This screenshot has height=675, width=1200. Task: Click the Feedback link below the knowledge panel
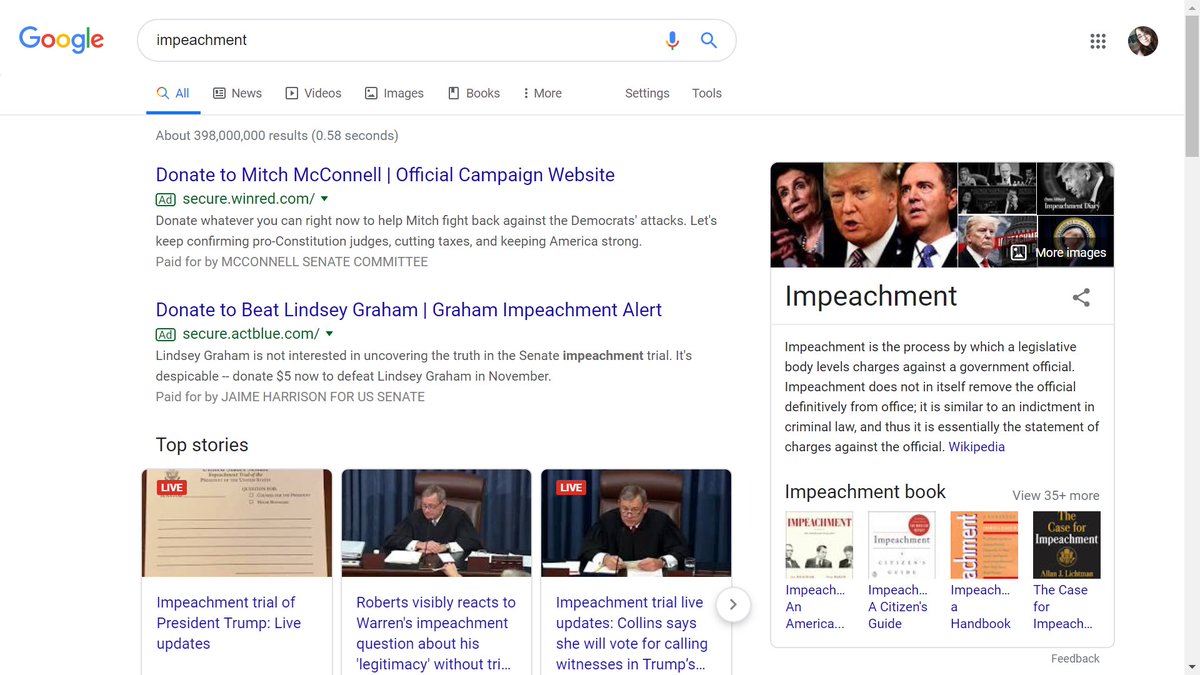(x=1075, y=658)
